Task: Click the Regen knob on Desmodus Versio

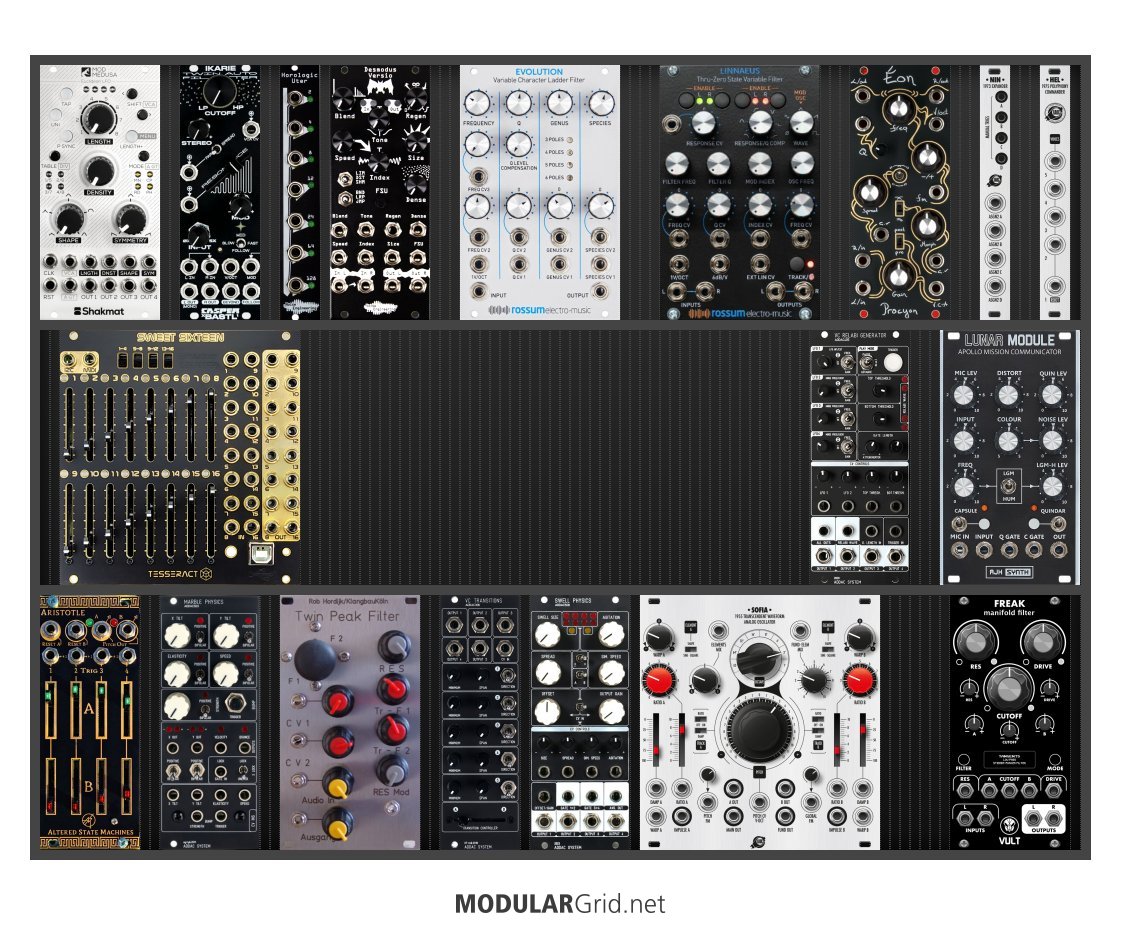Action: pos(415,99)
